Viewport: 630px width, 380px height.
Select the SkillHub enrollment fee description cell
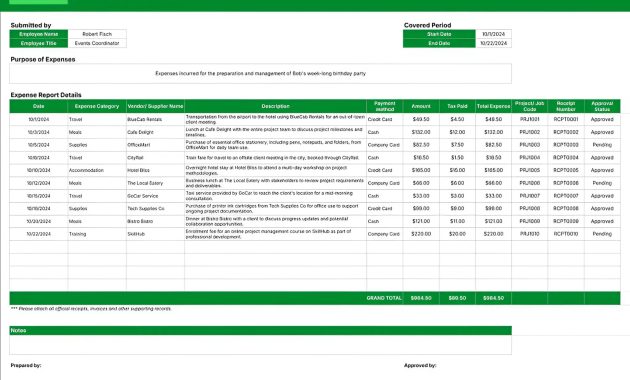[x=275, y=234]
